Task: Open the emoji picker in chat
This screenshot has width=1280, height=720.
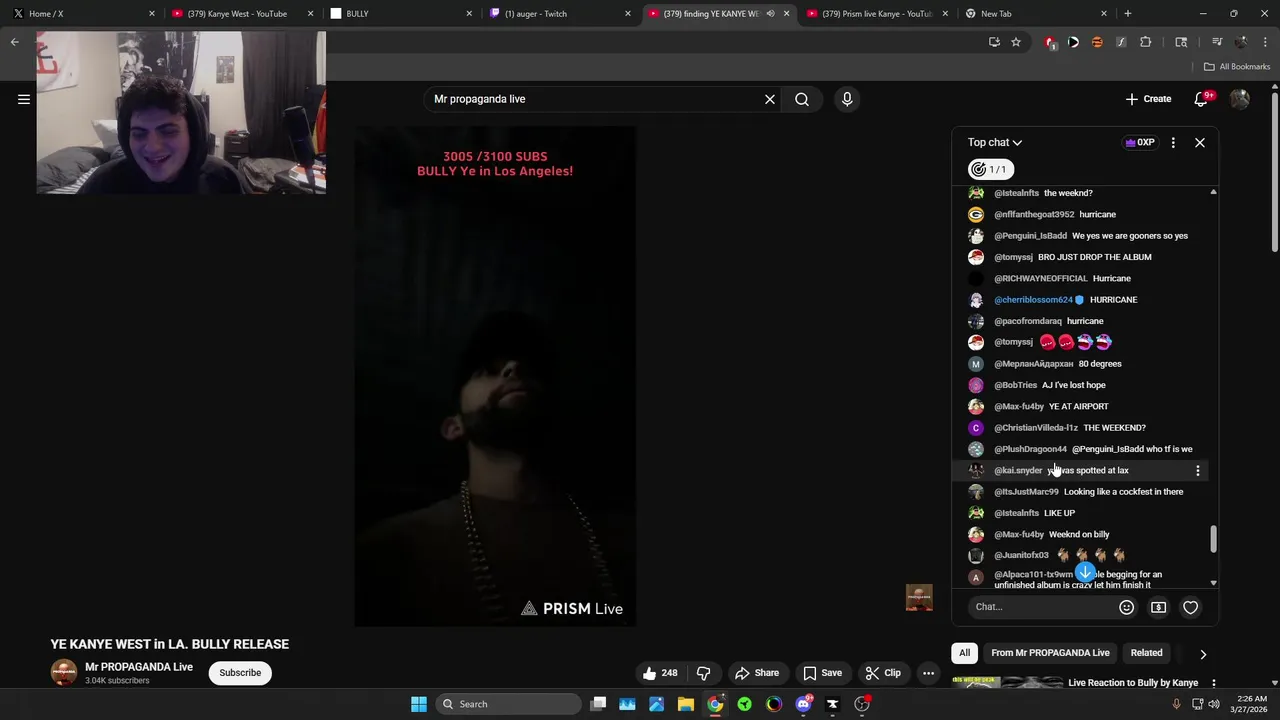Action: pyautogui.click(x=1127, y=607)
